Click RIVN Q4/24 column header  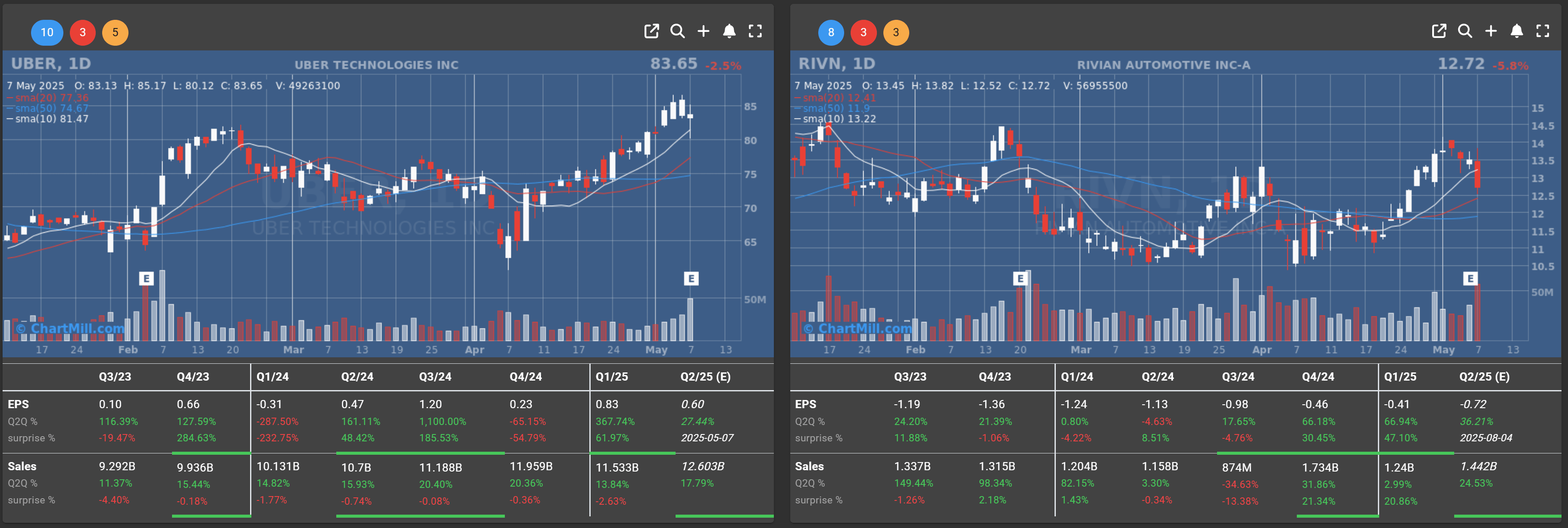coord(1318,377)
